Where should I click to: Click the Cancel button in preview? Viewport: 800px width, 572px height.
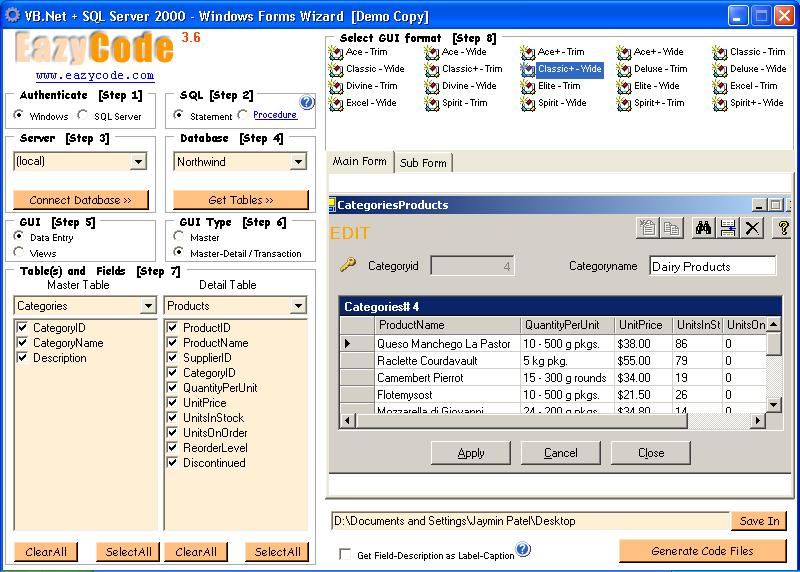(561, 453)
